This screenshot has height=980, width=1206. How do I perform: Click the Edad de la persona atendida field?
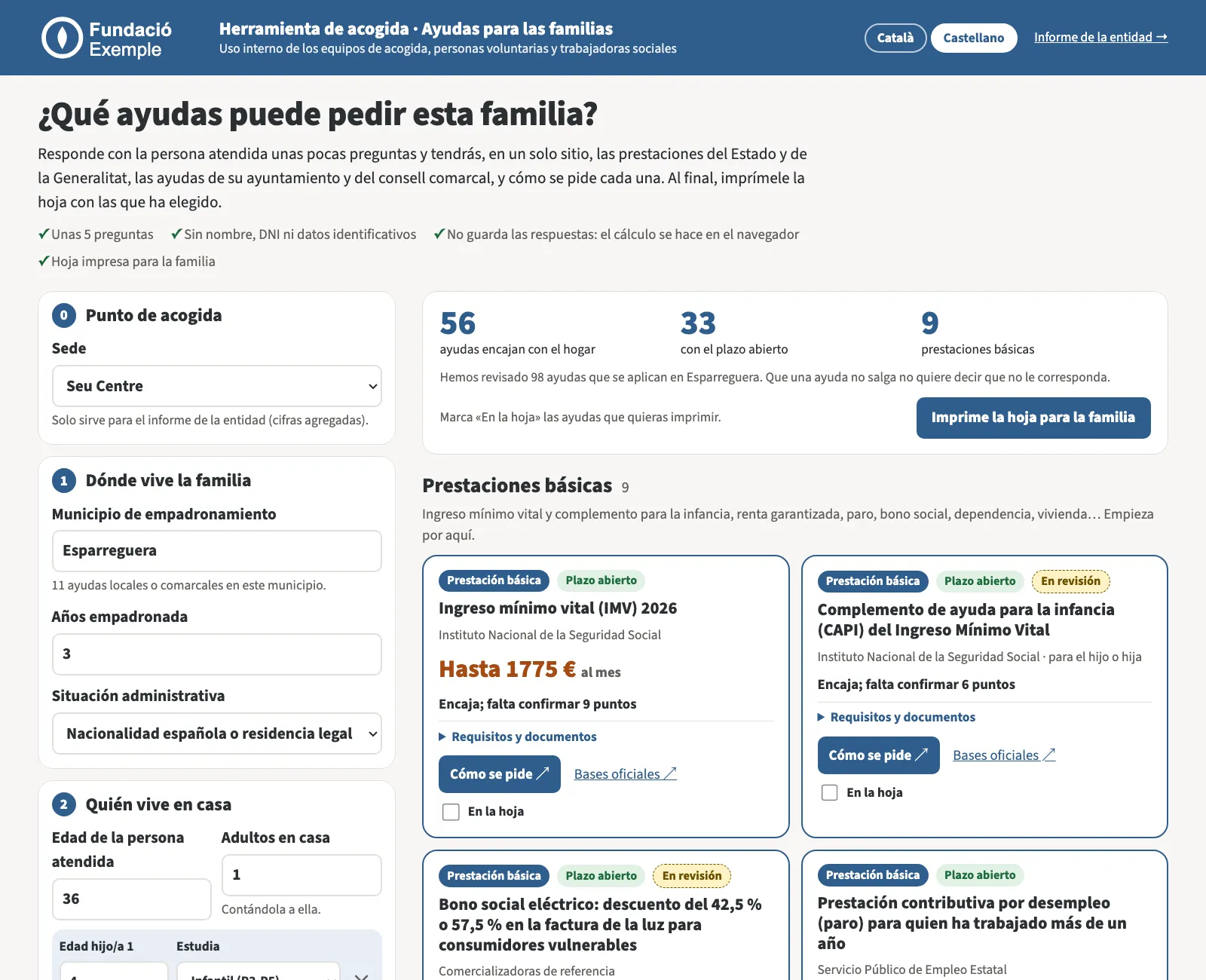coord(131,899)
